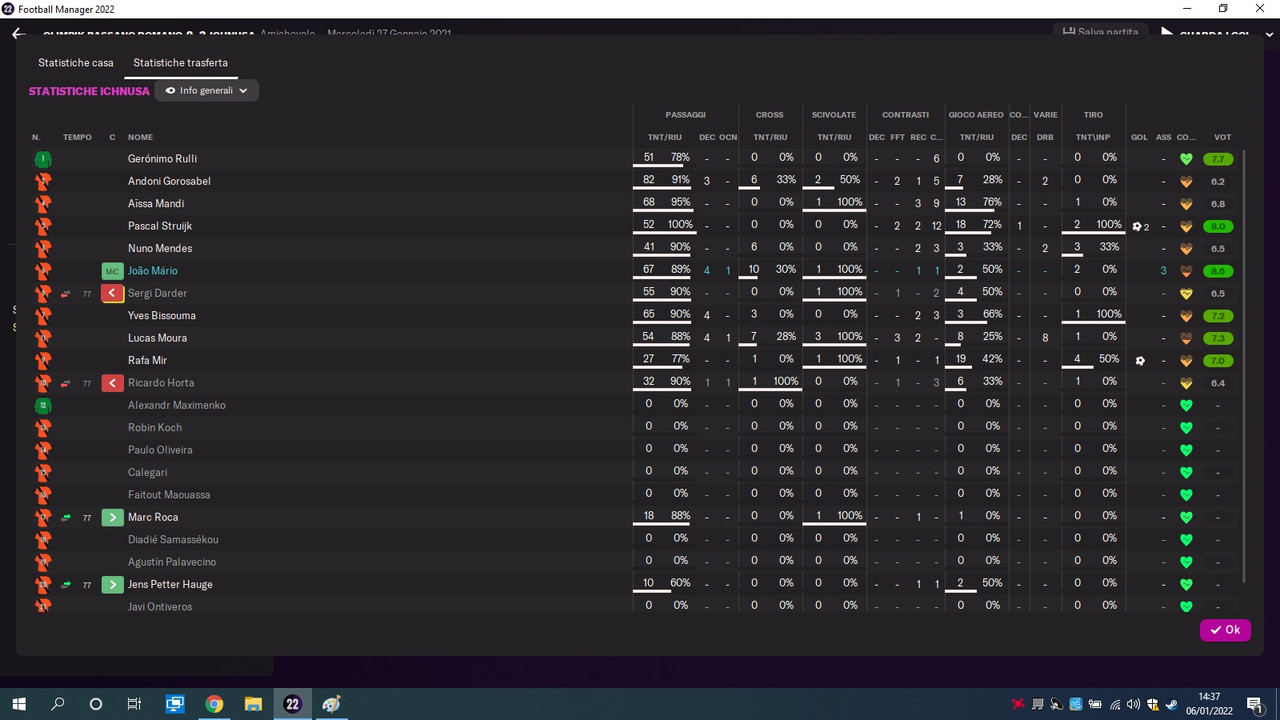The width and height of the screenshot is (1280, 720).
Task: Confirm with the Ok button
Action: [1225, 630]
